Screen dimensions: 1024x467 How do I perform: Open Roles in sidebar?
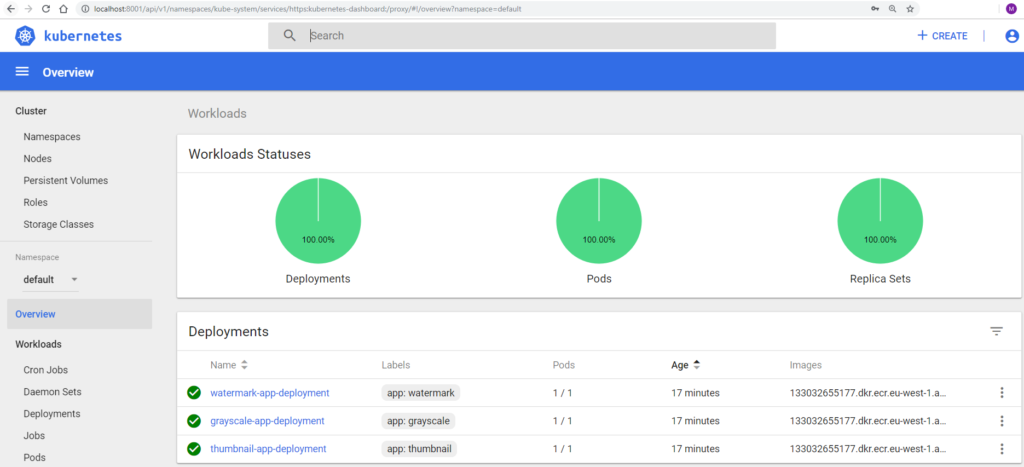tap(35, 202)
